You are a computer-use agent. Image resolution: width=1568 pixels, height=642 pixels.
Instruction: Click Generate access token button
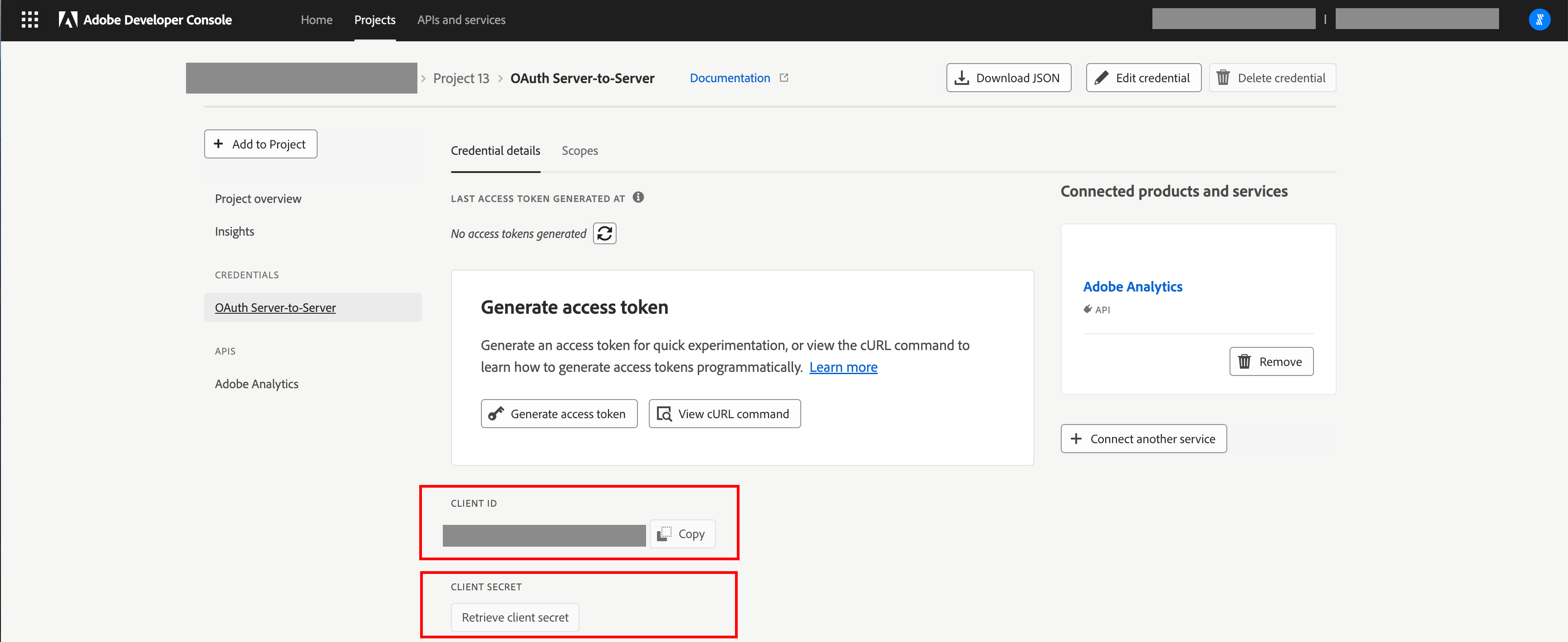click(559, 414)
